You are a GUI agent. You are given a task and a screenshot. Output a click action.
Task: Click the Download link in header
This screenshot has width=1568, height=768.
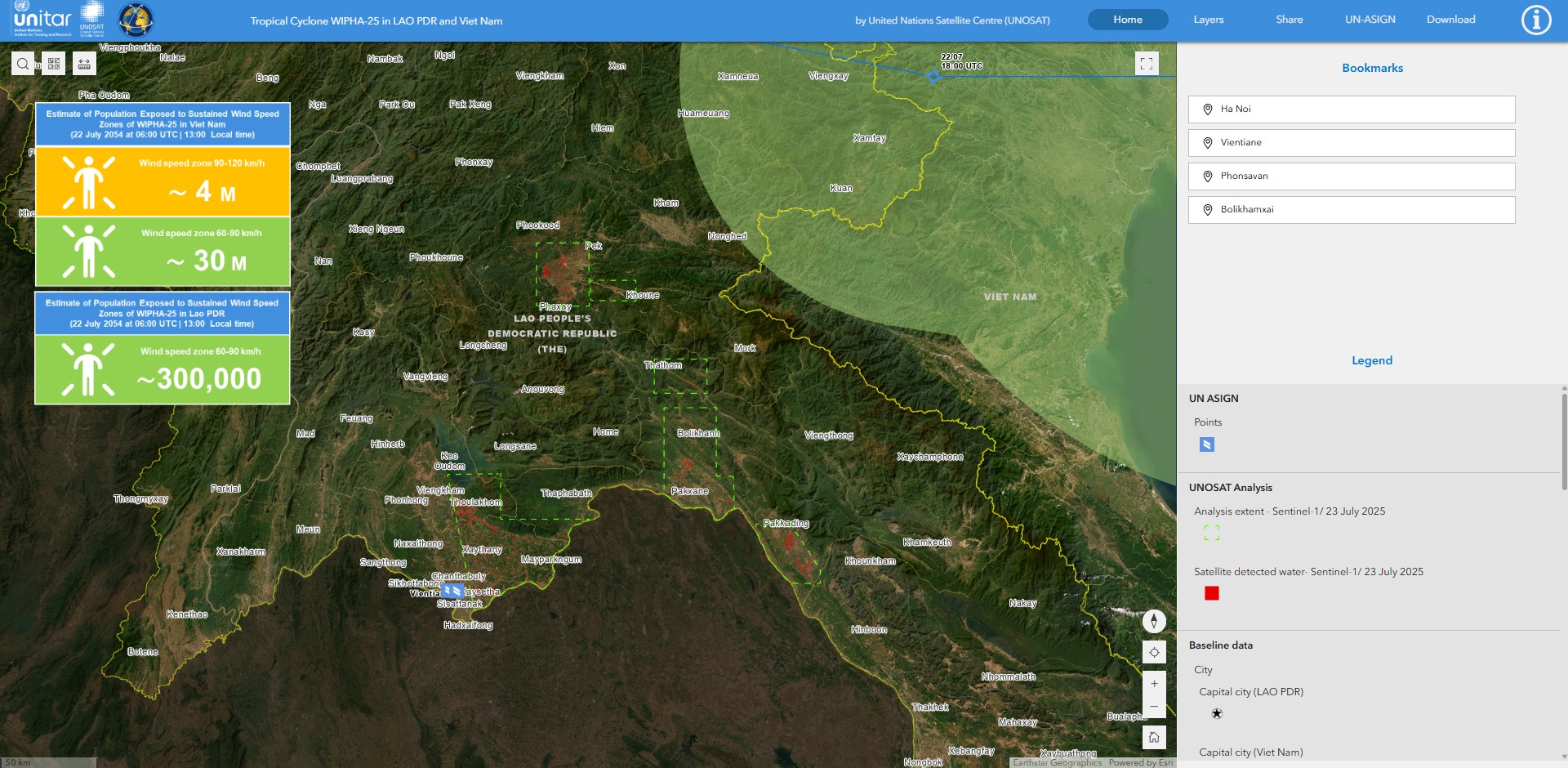[x=1450, y=20]
